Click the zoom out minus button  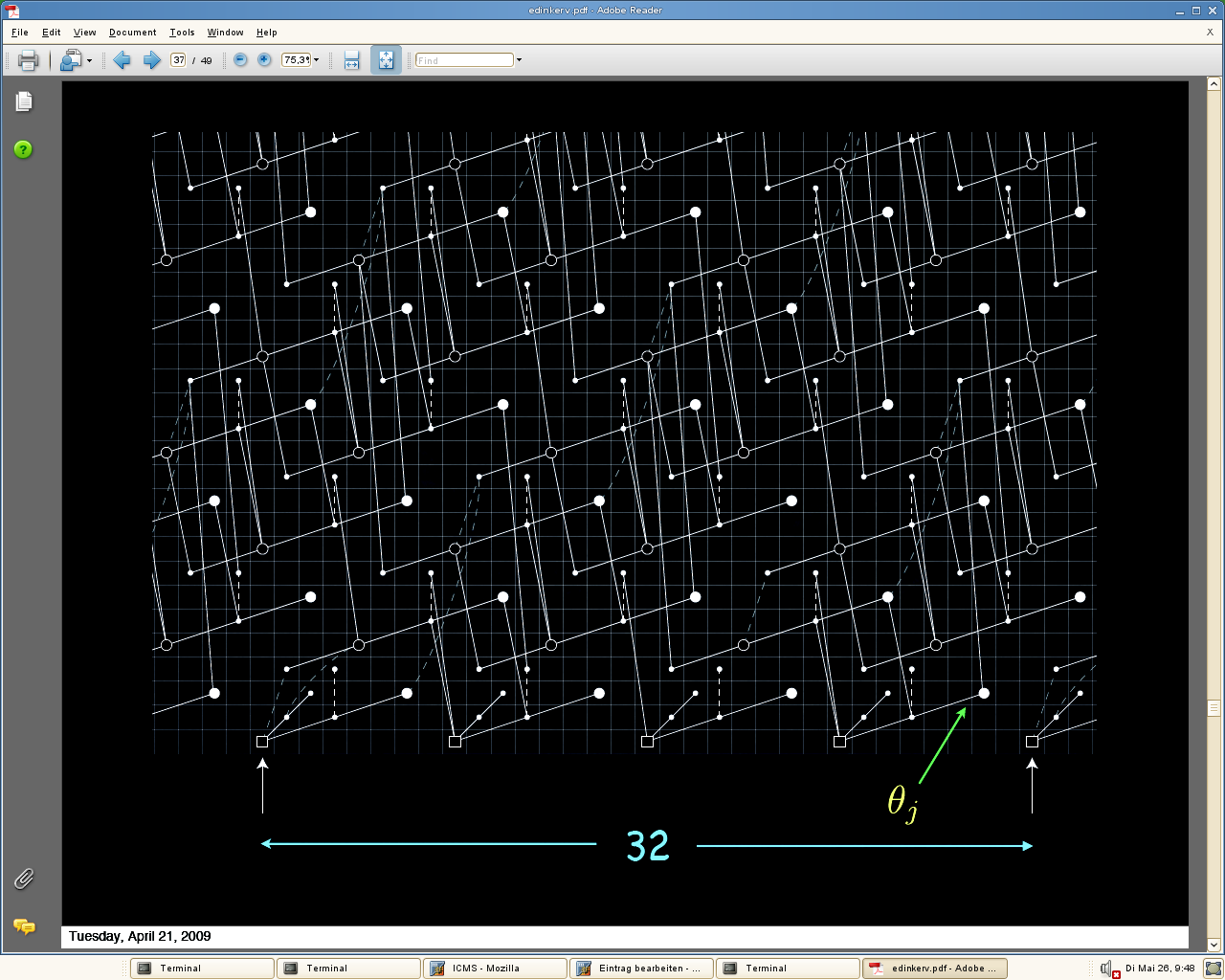[240, 60]
